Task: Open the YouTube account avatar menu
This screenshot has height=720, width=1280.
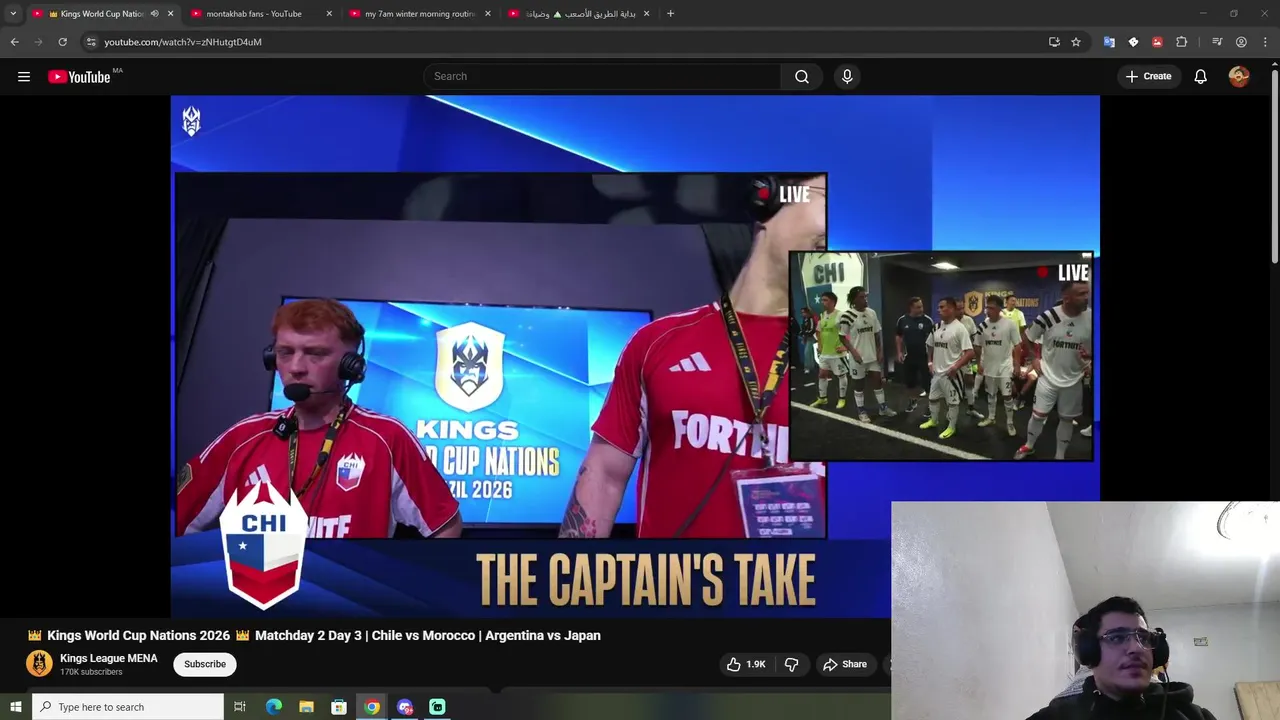Action: point(1239,76)
